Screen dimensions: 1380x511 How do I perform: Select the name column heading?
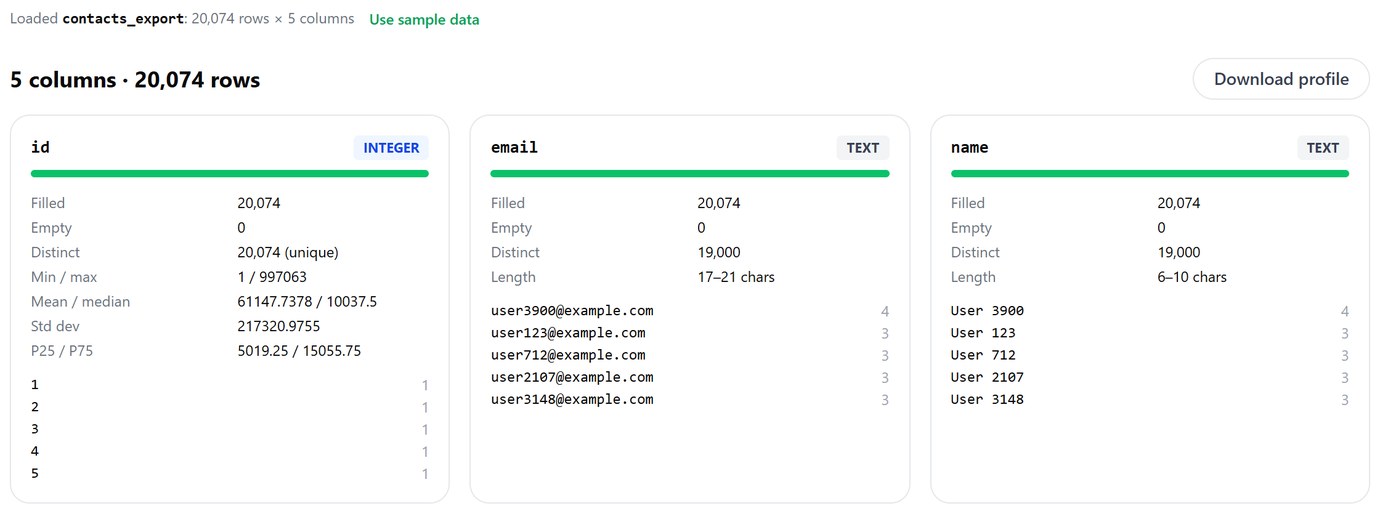(969, 147)
